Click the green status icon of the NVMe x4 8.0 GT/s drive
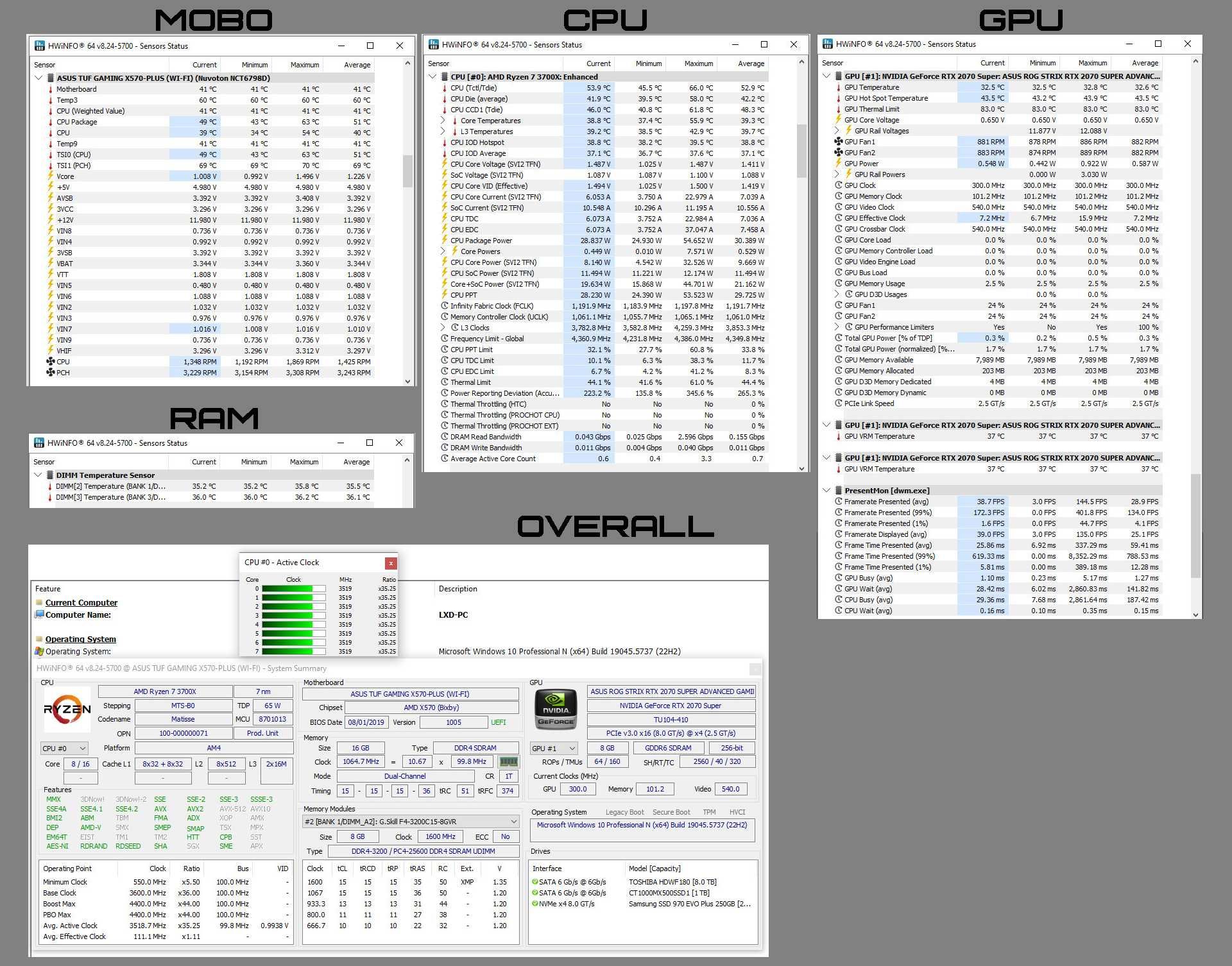 click(x=535, y=904)
